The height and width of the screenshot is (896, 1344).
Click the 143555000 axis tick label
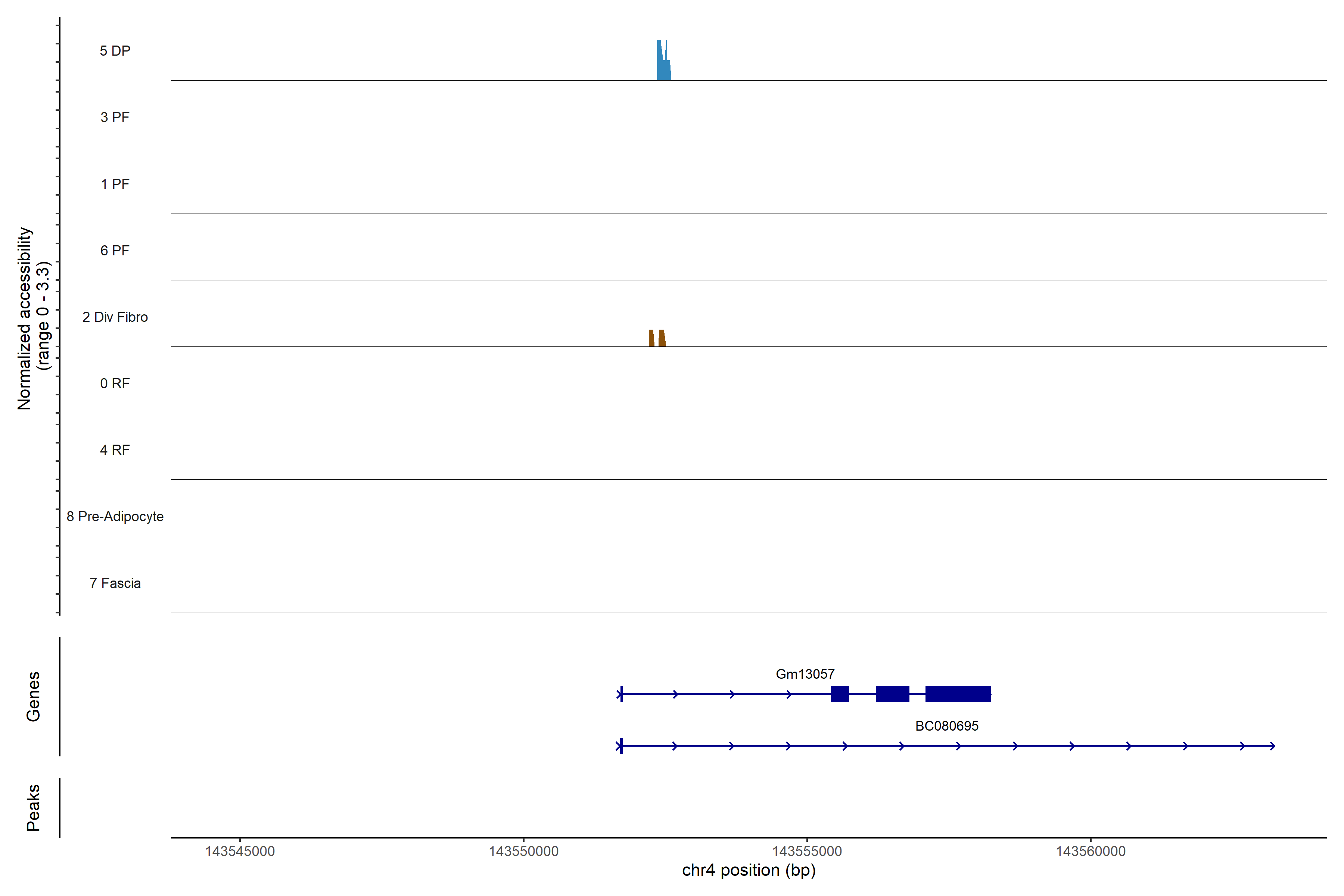(x=807, y=852)
